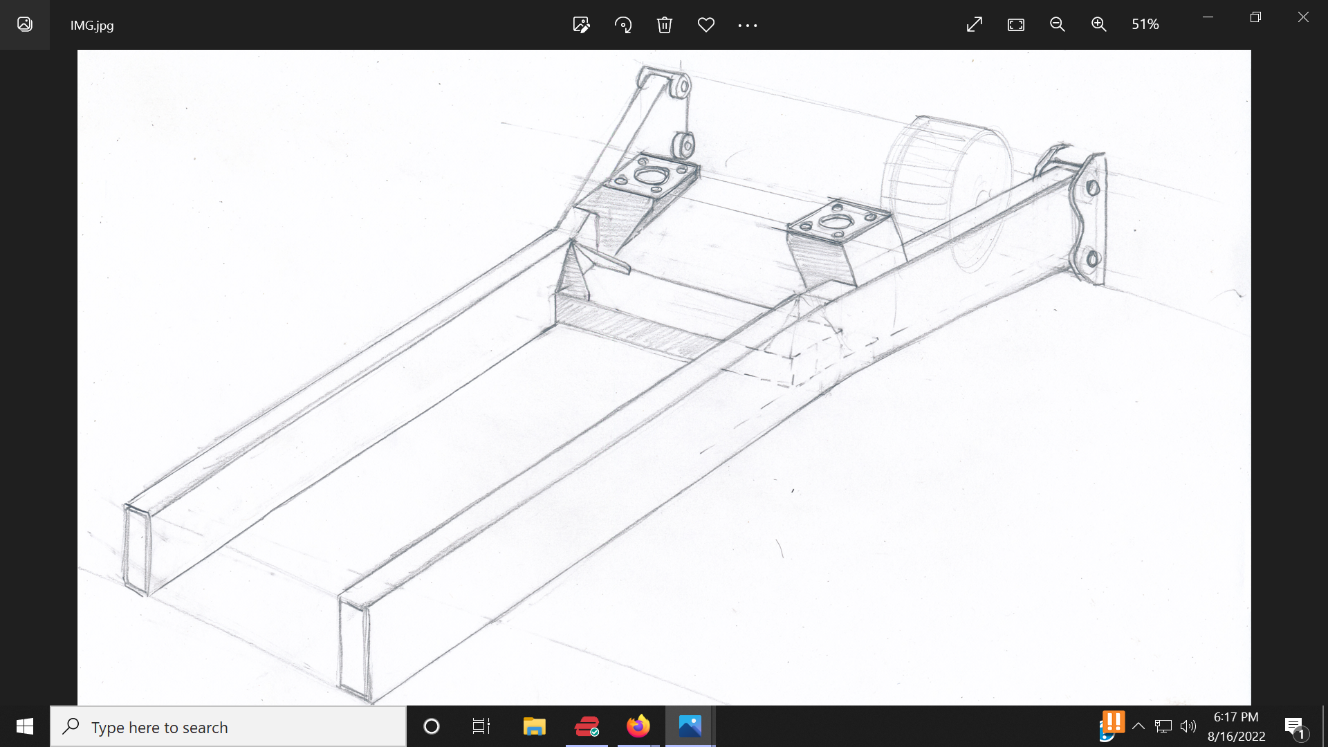Switch to Firefox in the taskbar
The width and height of the screenshot is (1328, 747).
pos(638,727)
